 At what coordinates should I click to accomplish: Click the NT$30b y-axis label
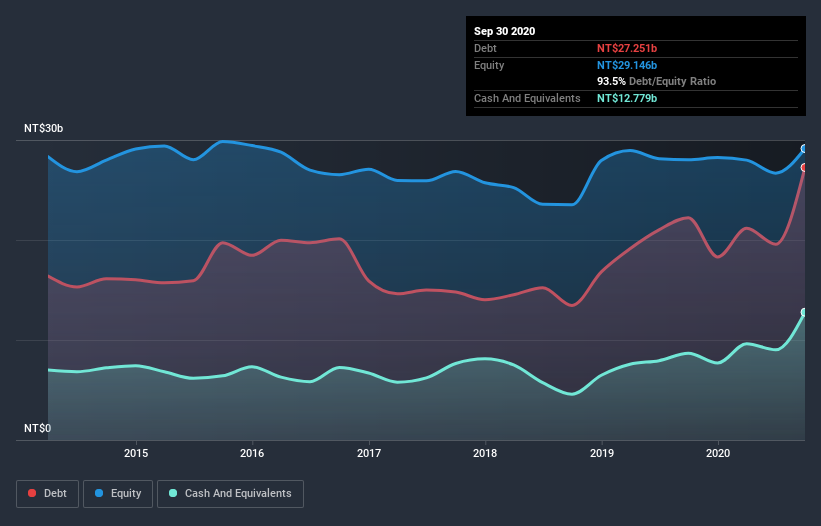43,128
